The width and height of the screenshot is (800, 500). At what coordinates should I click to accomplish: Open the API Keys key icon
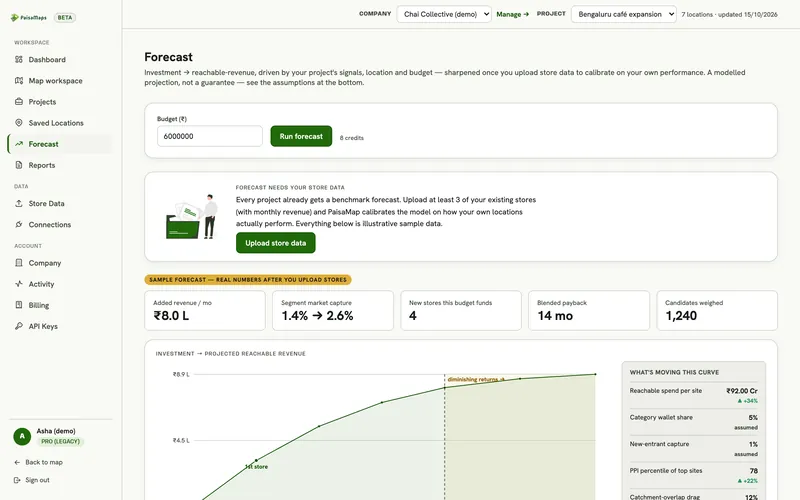point(19,326)
